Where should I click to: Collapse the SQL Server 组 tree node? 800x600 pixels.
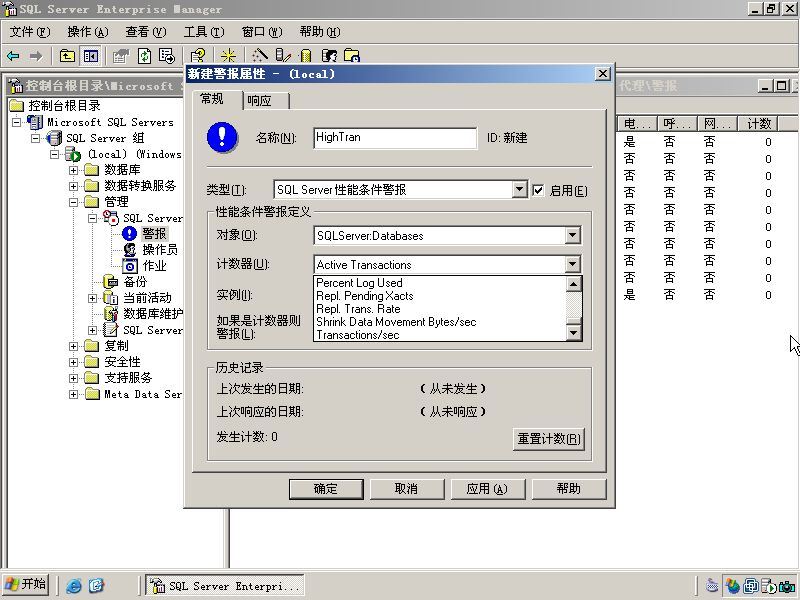click(36, 138)
